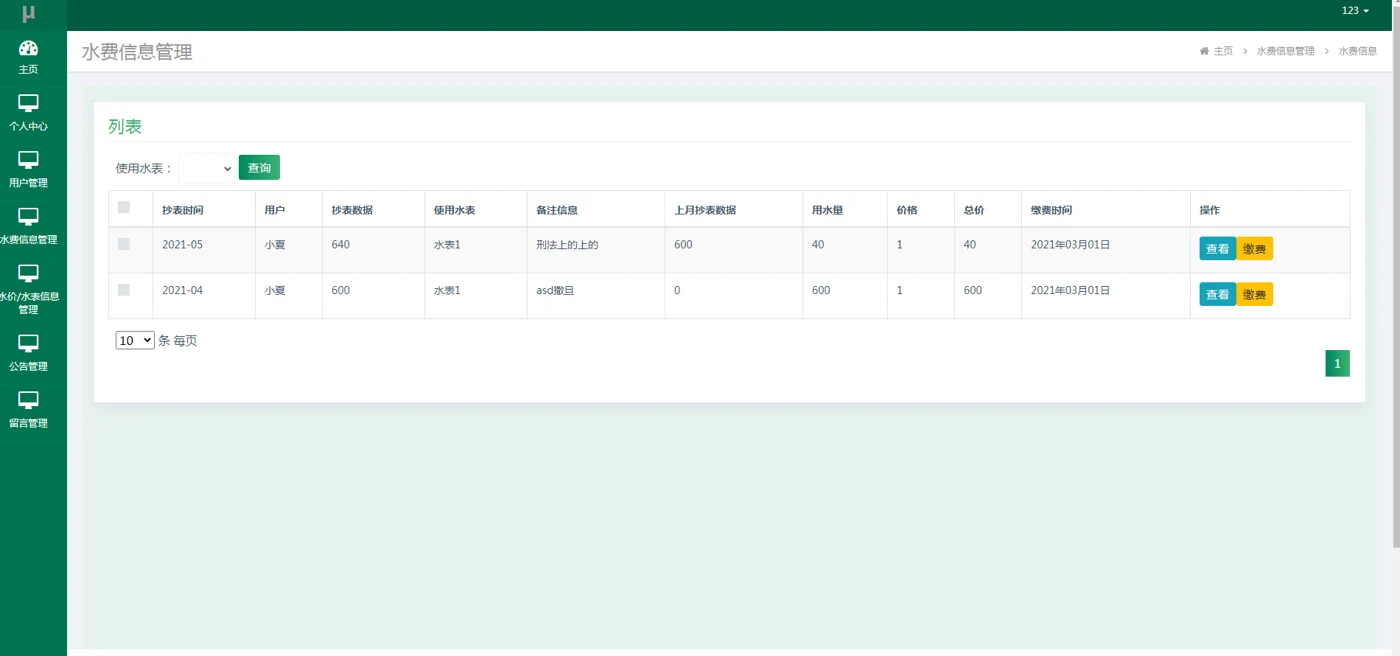Click 缴费 for the 2021-04 record

(1254, 295)
